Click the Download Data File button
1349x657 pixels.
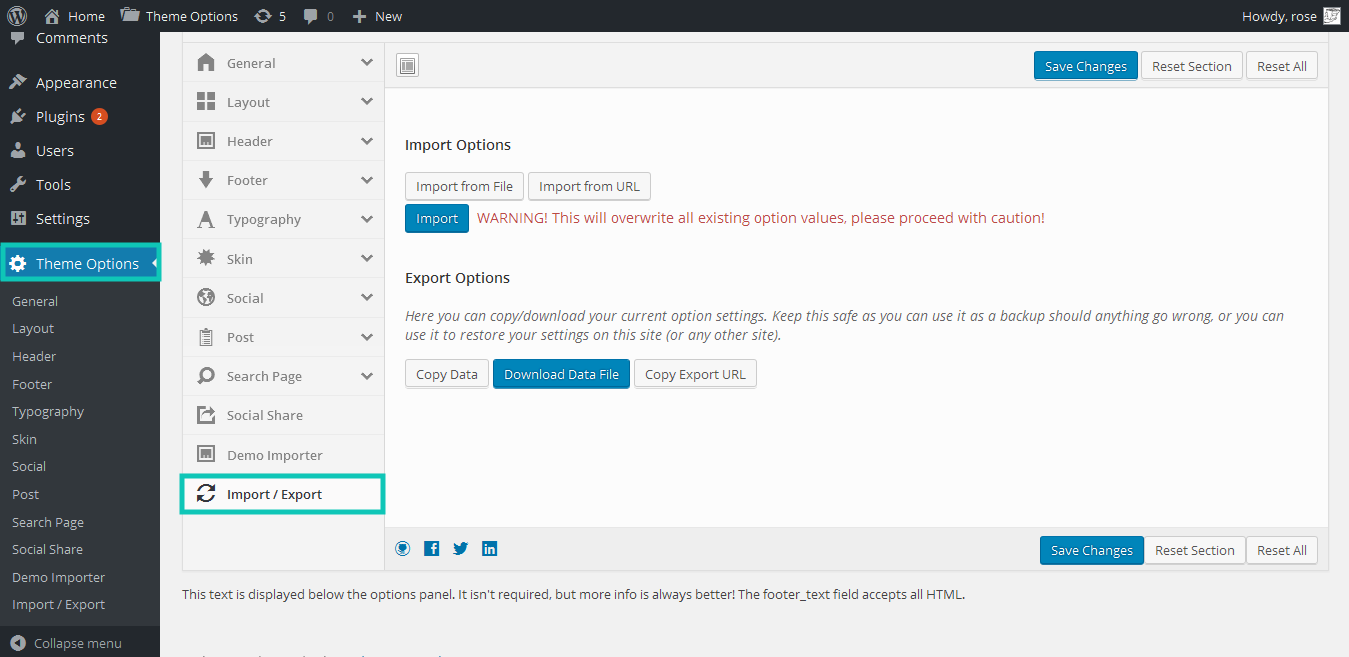tap(561, 374)
